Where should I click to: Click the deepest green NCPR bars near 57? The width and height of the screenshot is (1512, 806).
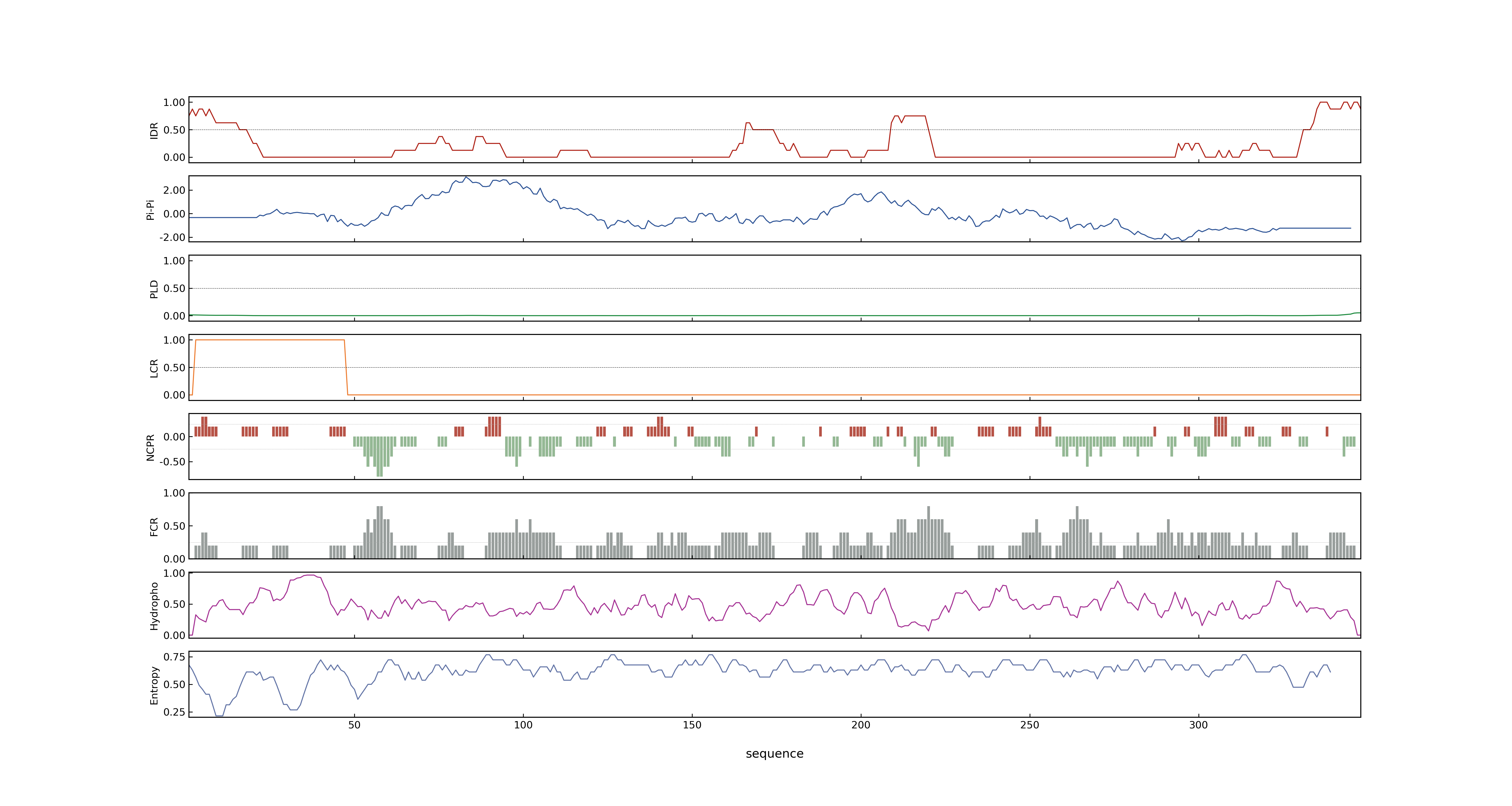380,456
